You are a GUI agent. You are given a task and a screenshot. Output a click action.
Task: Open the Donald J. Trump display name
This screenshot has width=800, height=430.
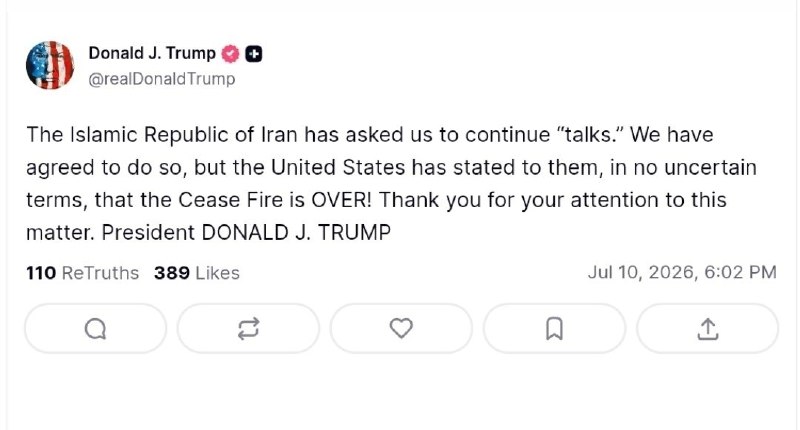point(152,53)
